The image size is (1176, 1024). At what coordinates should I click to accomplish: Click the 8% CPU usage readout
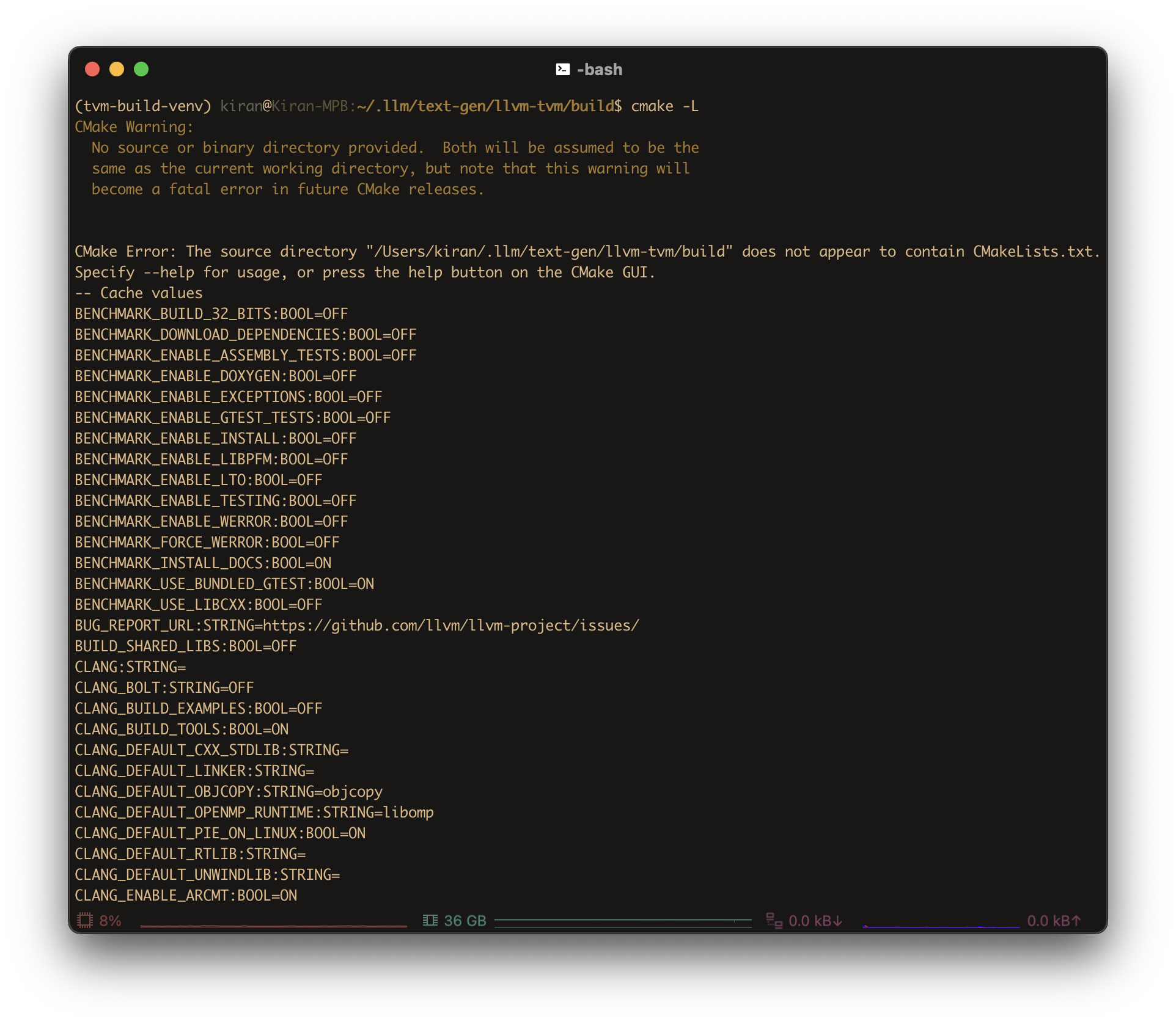pos(111,921)
